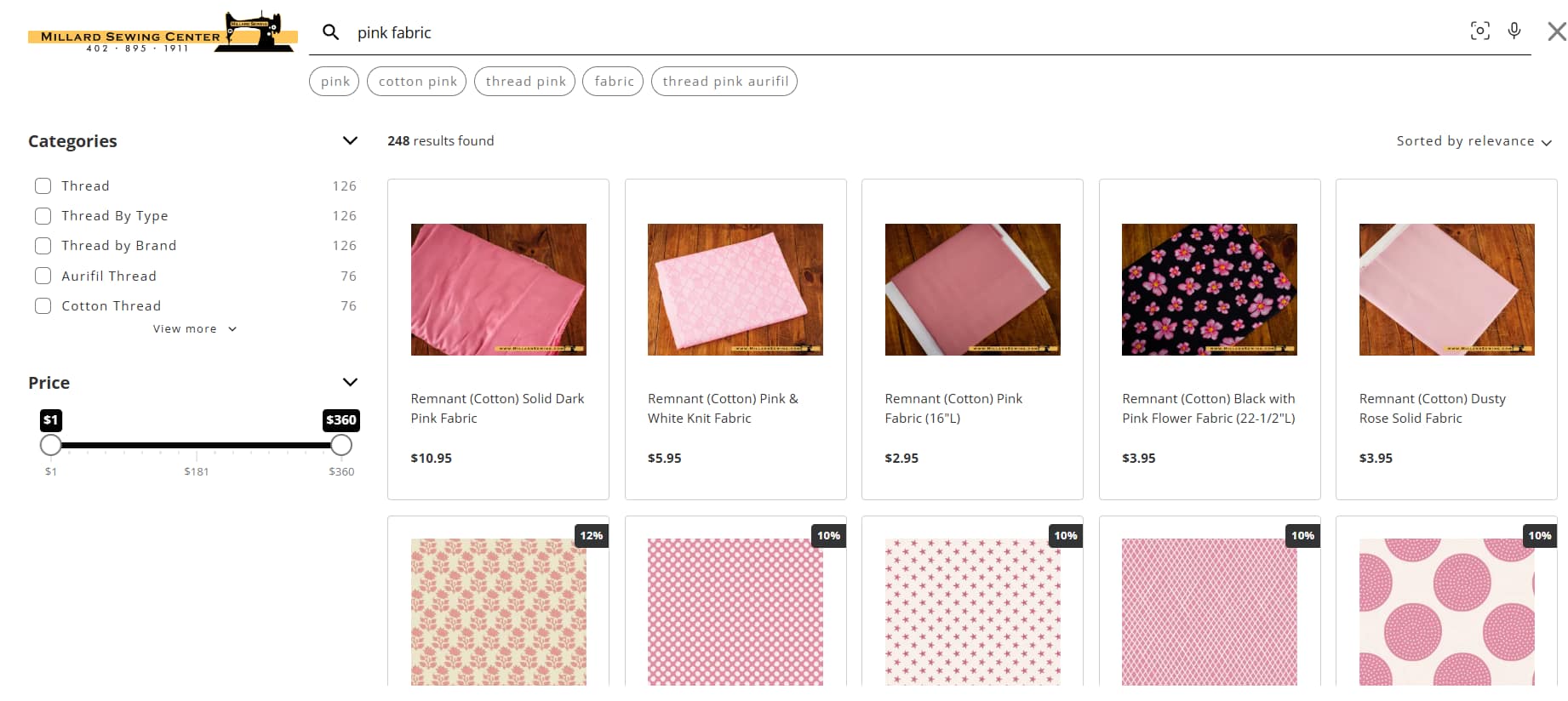Open Solid Dark Pink Fabric thumbnail
This screenshot has height=701, width=1568.
pos(498,289)
